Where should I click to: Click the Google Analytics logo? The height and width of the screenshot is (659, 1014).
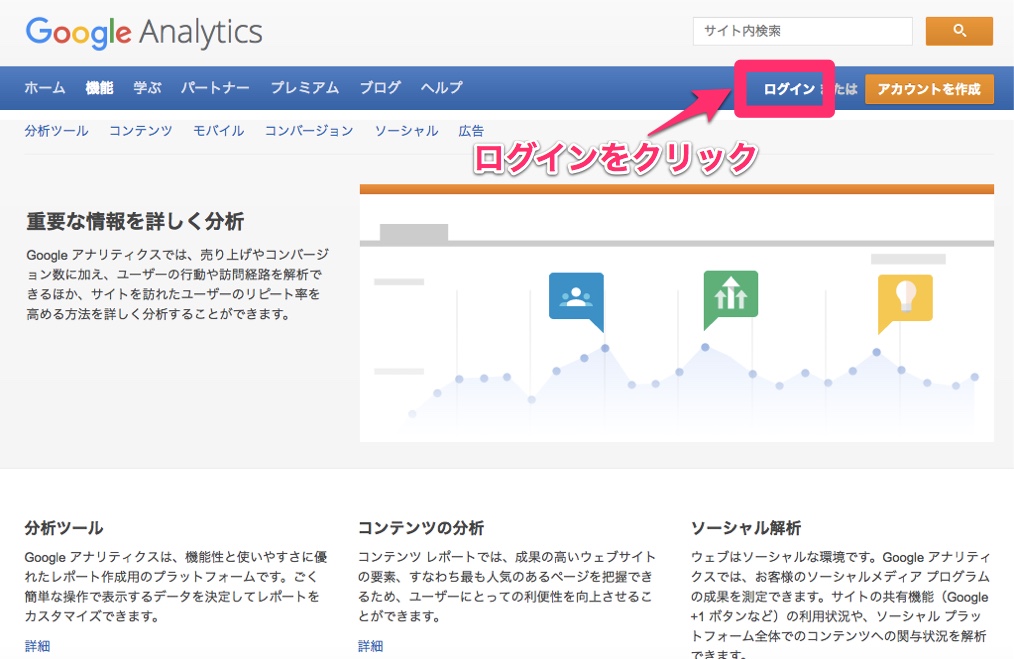pos(144,32)
